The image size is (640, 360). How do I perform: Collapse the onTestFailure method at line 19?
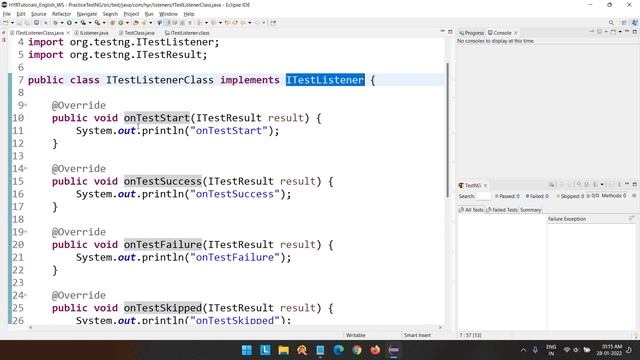pyautogui.click(x=25, y=232)
